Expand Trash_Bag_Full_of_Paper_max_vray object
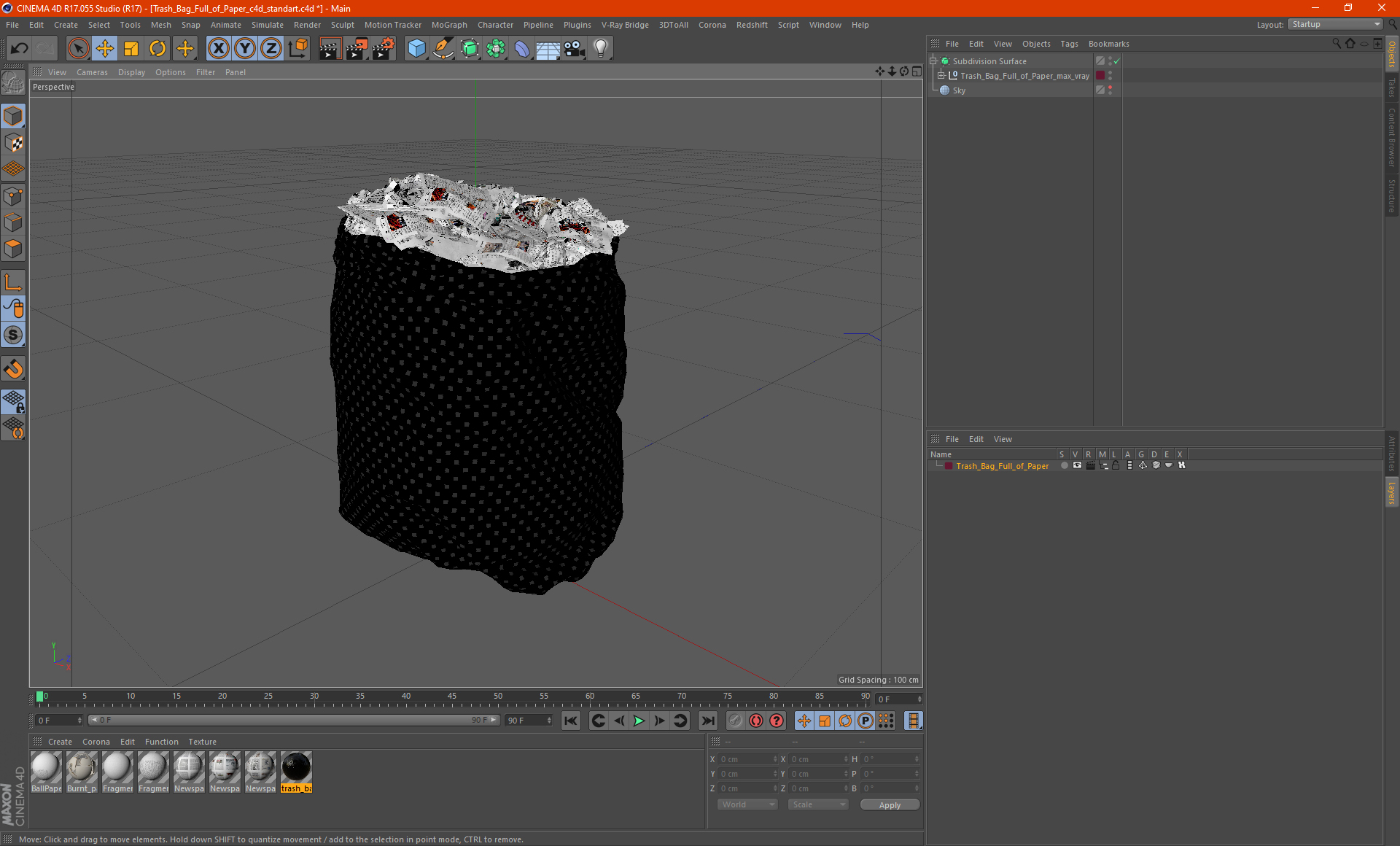This screenshot has width=1400, height=846. 941,76
